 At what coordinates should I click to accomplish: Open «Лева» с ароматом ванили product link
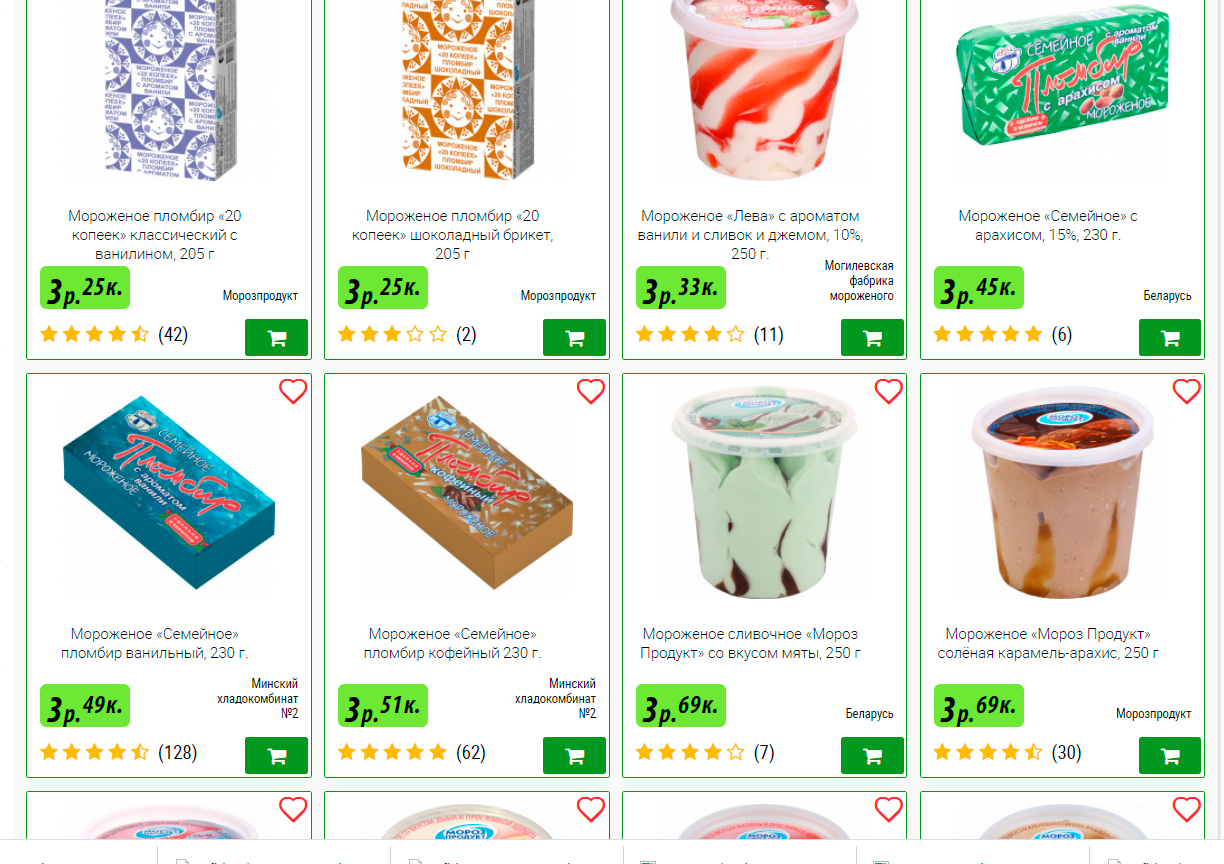pyautogui.click(x=750, y=235)
